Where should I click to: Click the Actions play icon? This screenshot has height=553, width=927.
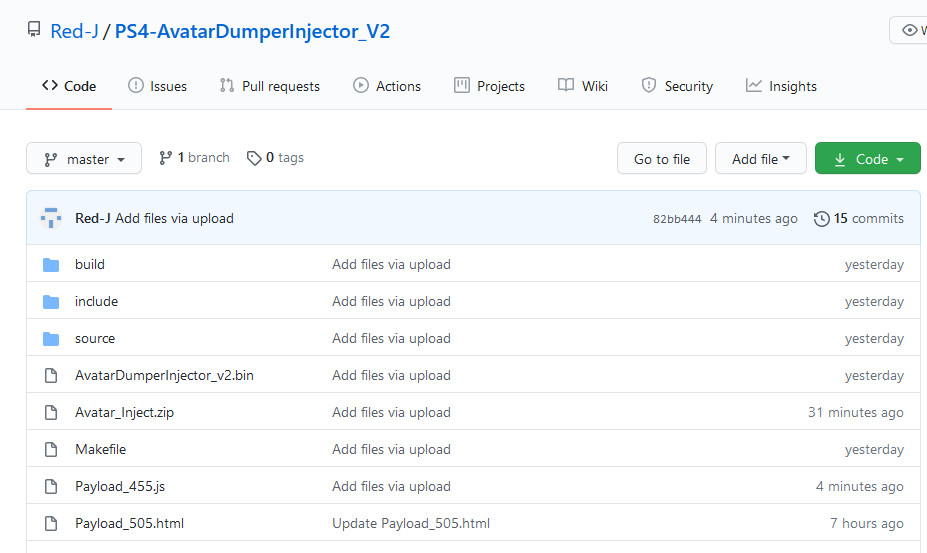[361, 85]
